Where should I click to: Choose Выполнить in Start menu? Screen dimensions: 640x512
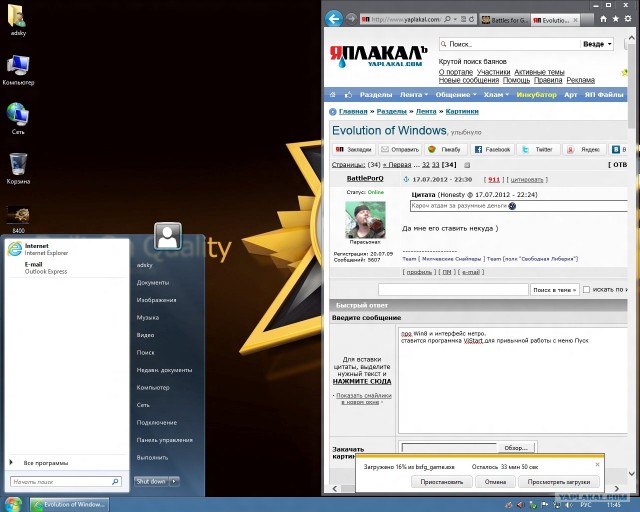[152, 458]
